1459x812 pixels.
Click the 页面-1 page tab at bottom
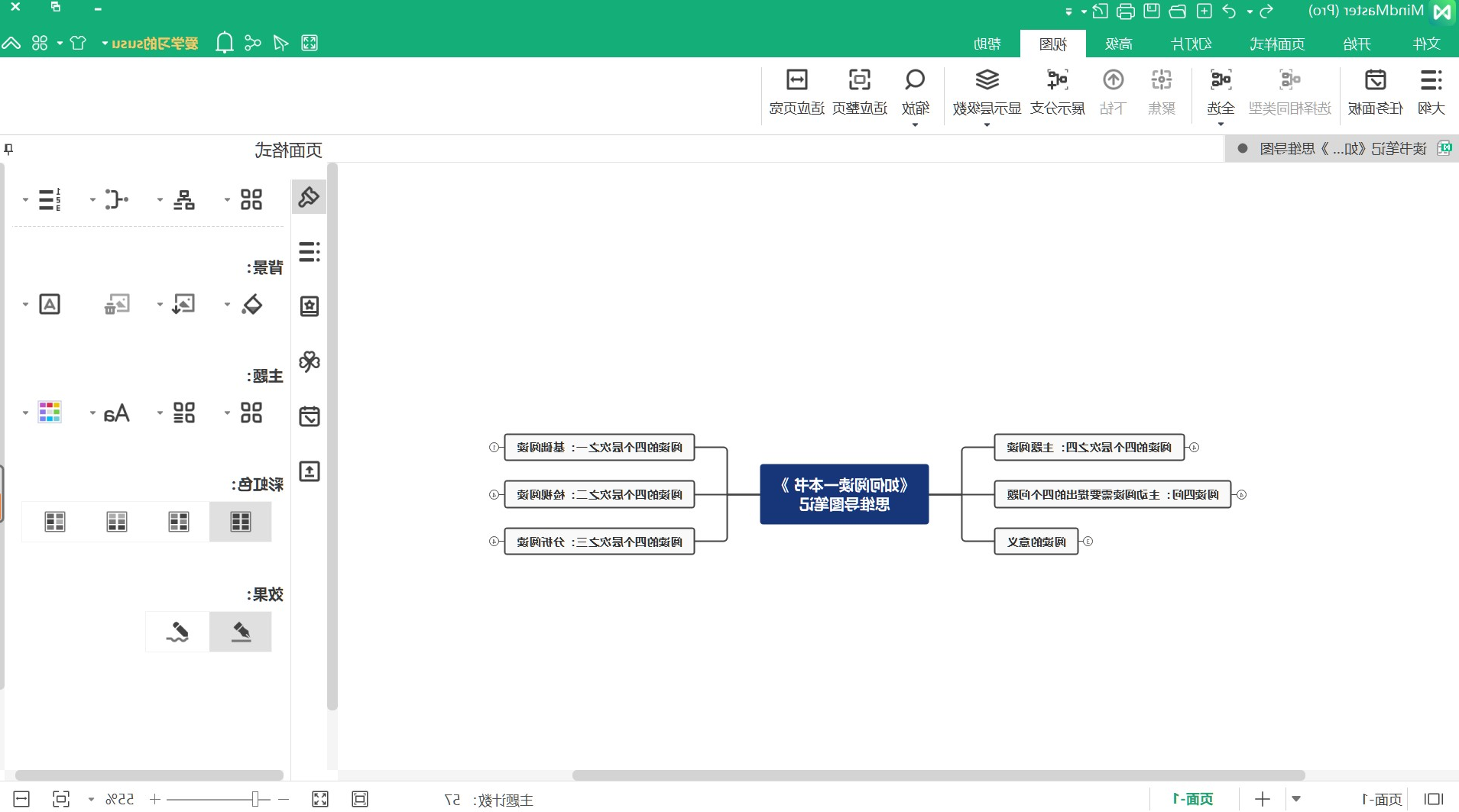[x=1194, y=799]
